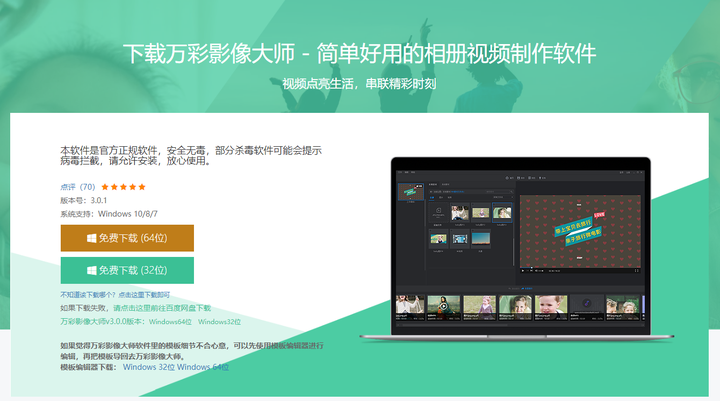Download the template editor Windows 32位 link
The image size is (720, 401).
[149, 367]
